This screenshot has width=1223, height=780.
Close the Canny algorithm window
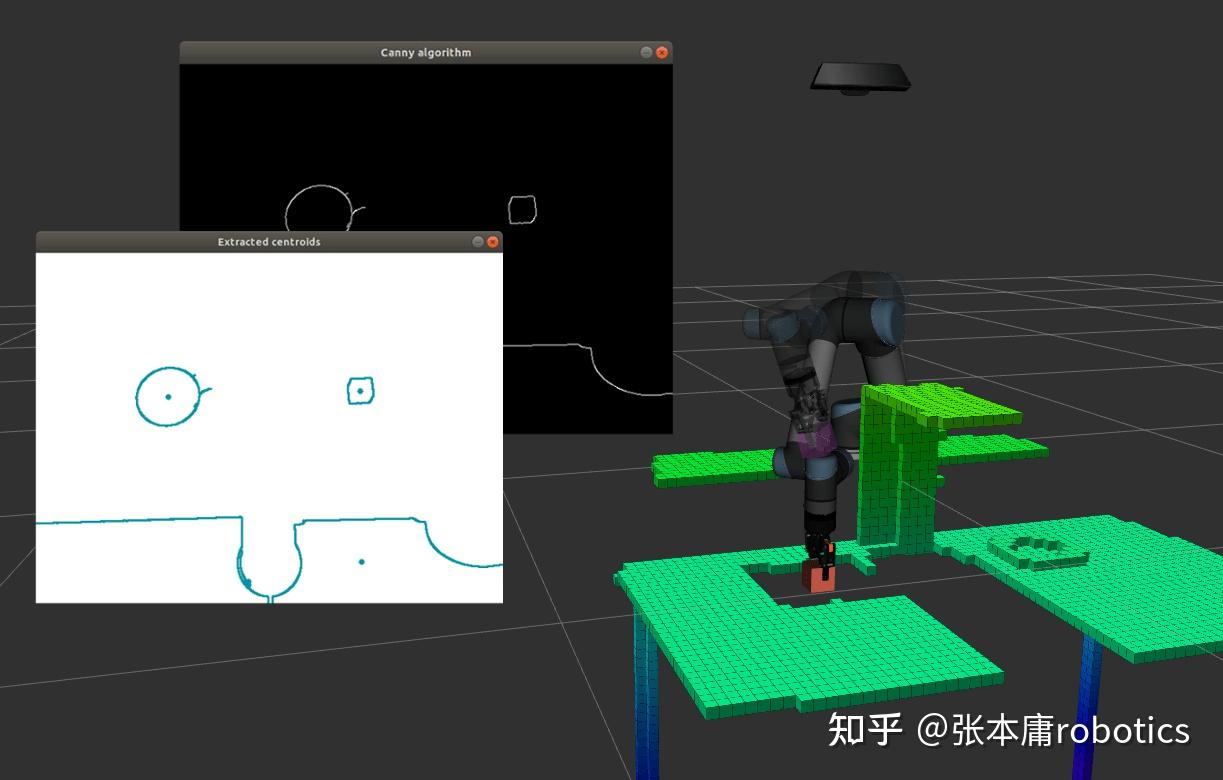click(662, 51)
